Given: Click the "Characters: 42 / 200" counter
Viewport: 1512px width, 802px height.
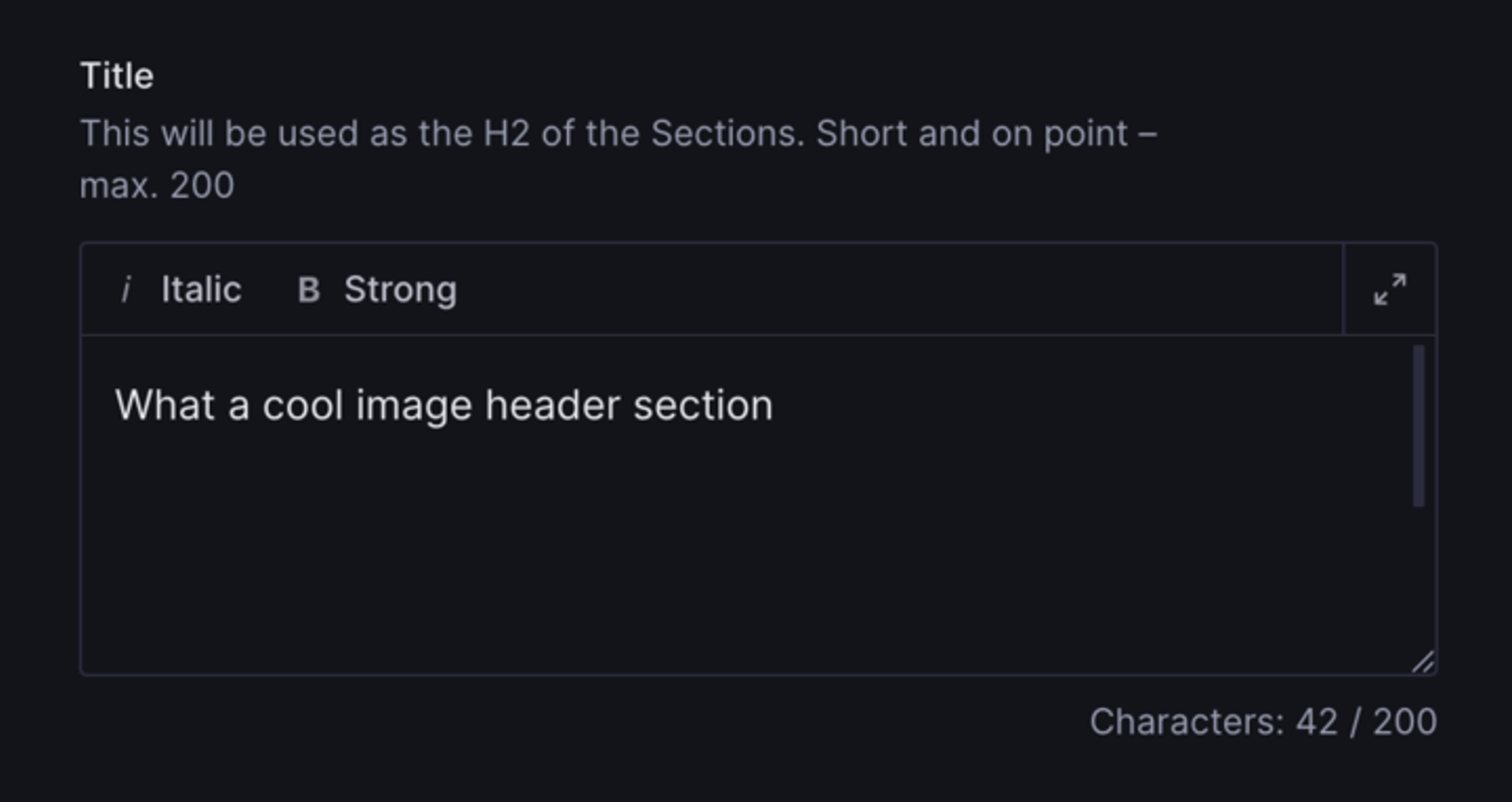Looking at the screenshot, I should click(x=1263, y=722).
